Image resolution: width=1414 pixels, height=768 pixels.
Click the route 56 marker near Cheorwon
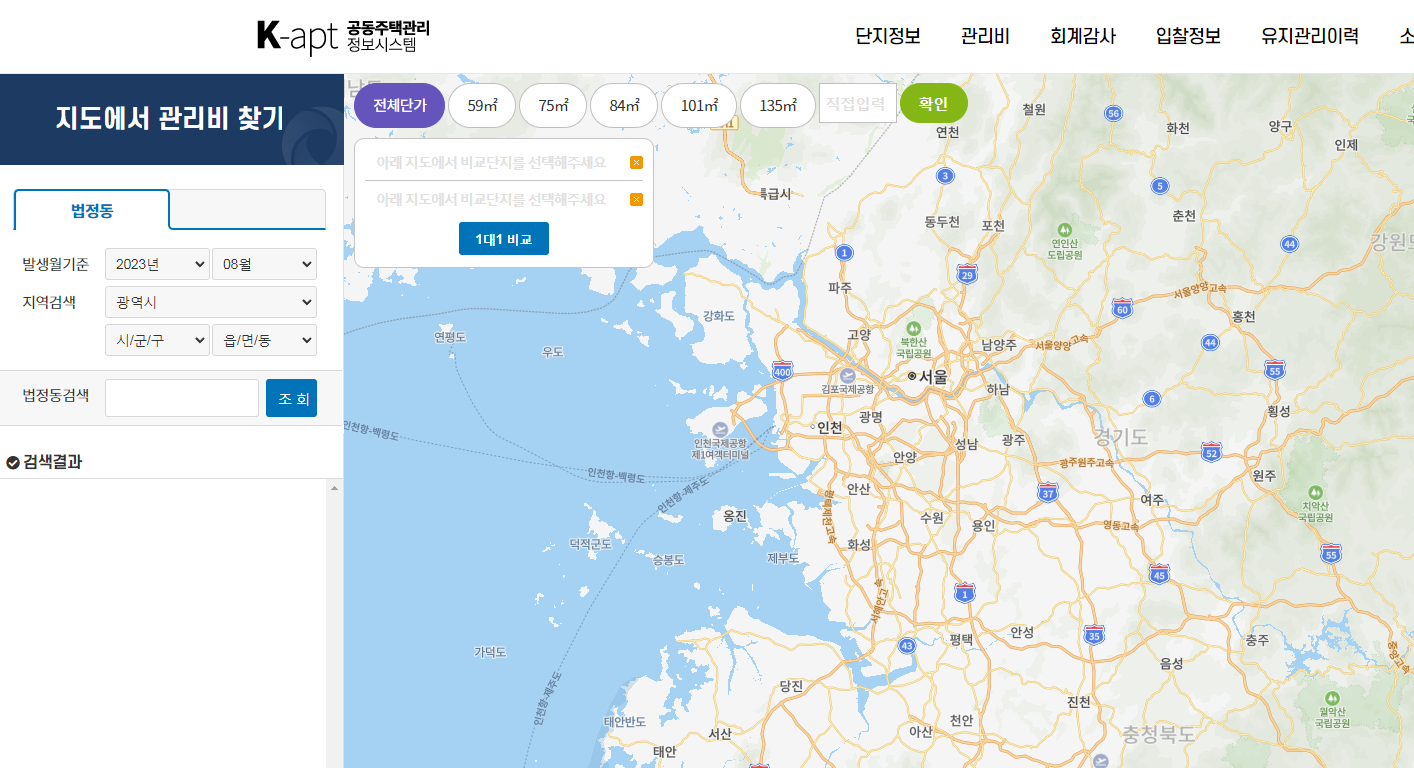click(1114, 114)
